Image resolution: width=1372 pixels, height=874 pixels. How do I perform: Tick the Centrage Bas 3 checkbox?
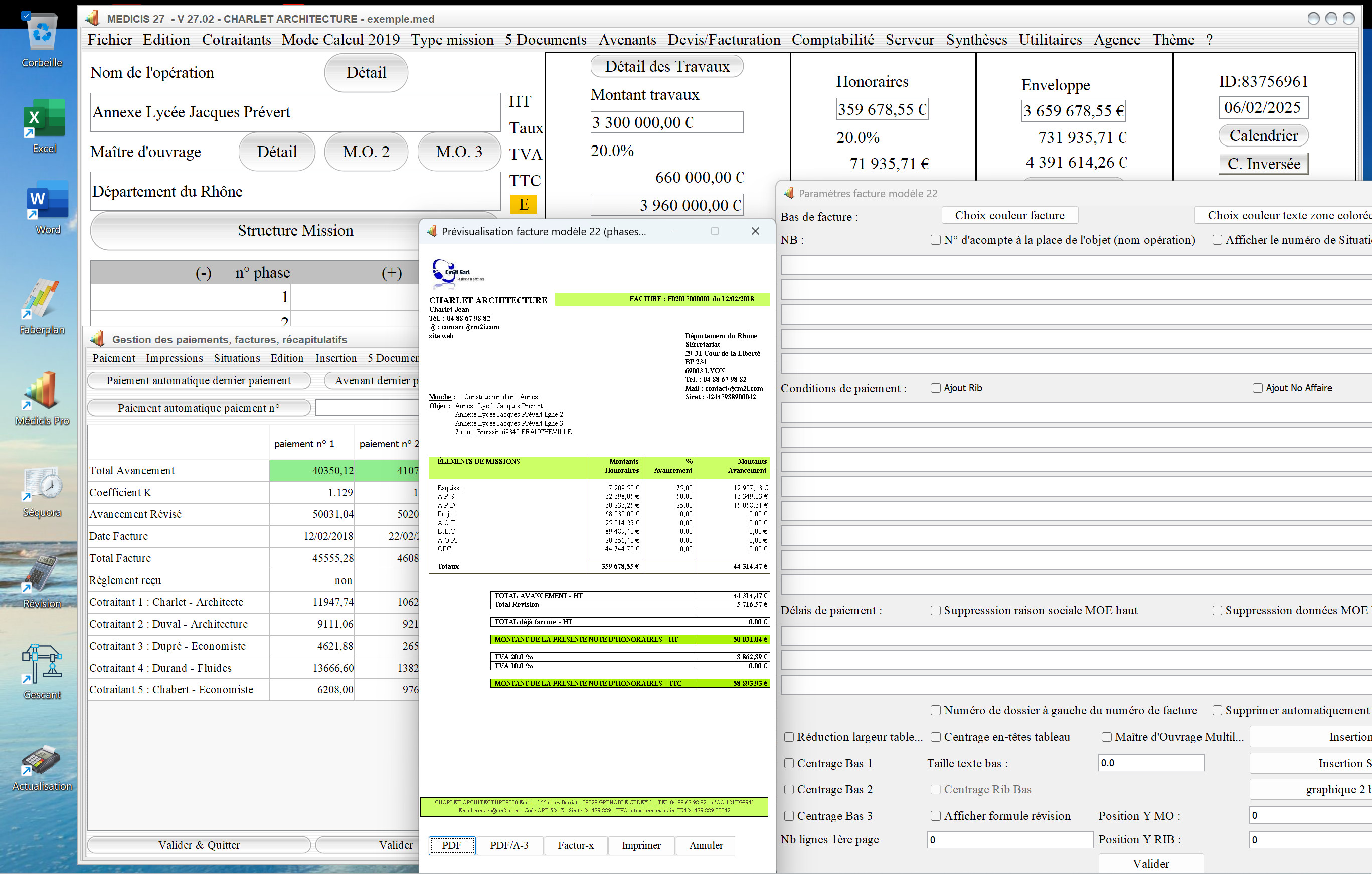pyautogui.click(x=789, y=816)
